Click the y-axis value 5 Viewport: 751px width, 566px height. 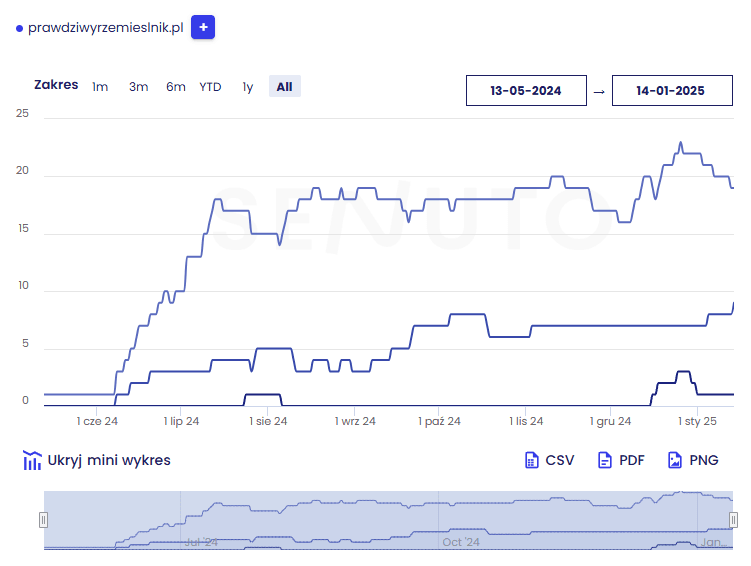(x=25, y=343)
